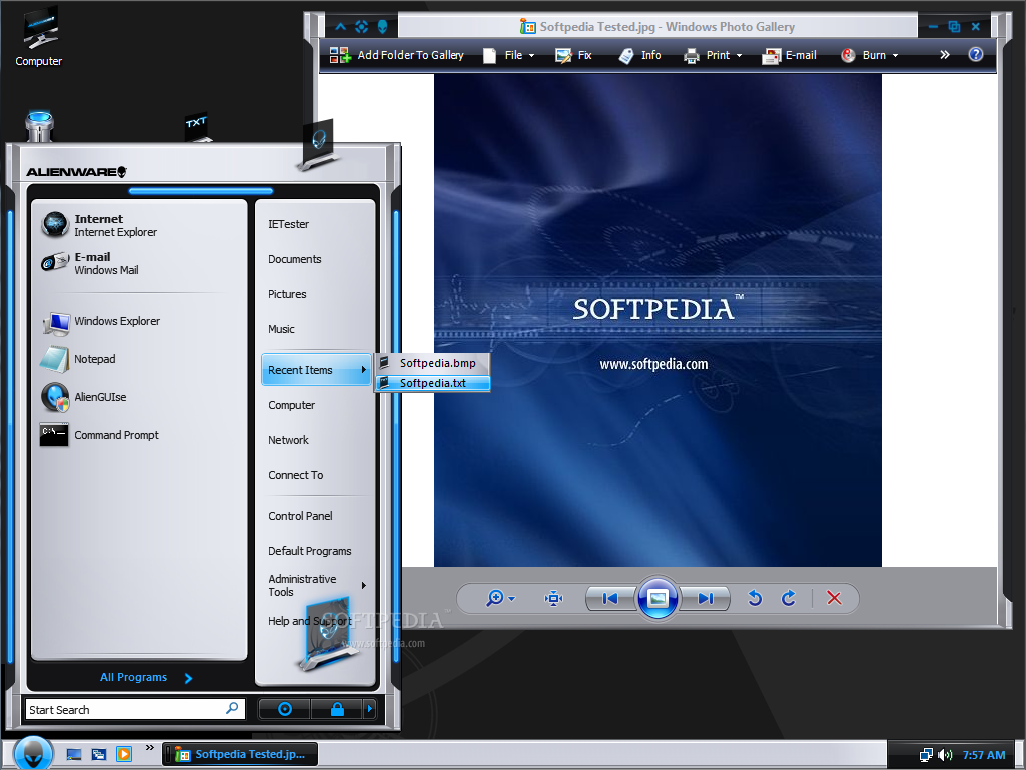Open Softpedia.bmp recent item
This screenshot has width=1026, height=770.
pyautogui.click(x=432, y=363)
